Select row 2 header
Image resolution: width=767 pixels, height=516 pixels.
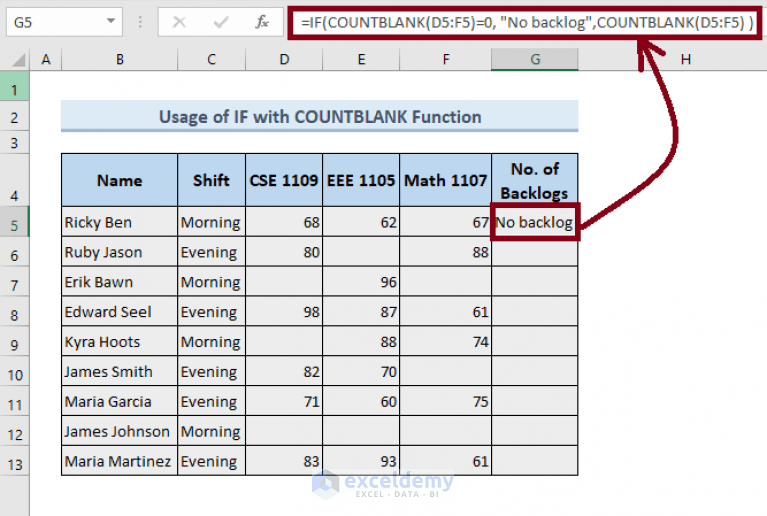pos(14,117)
